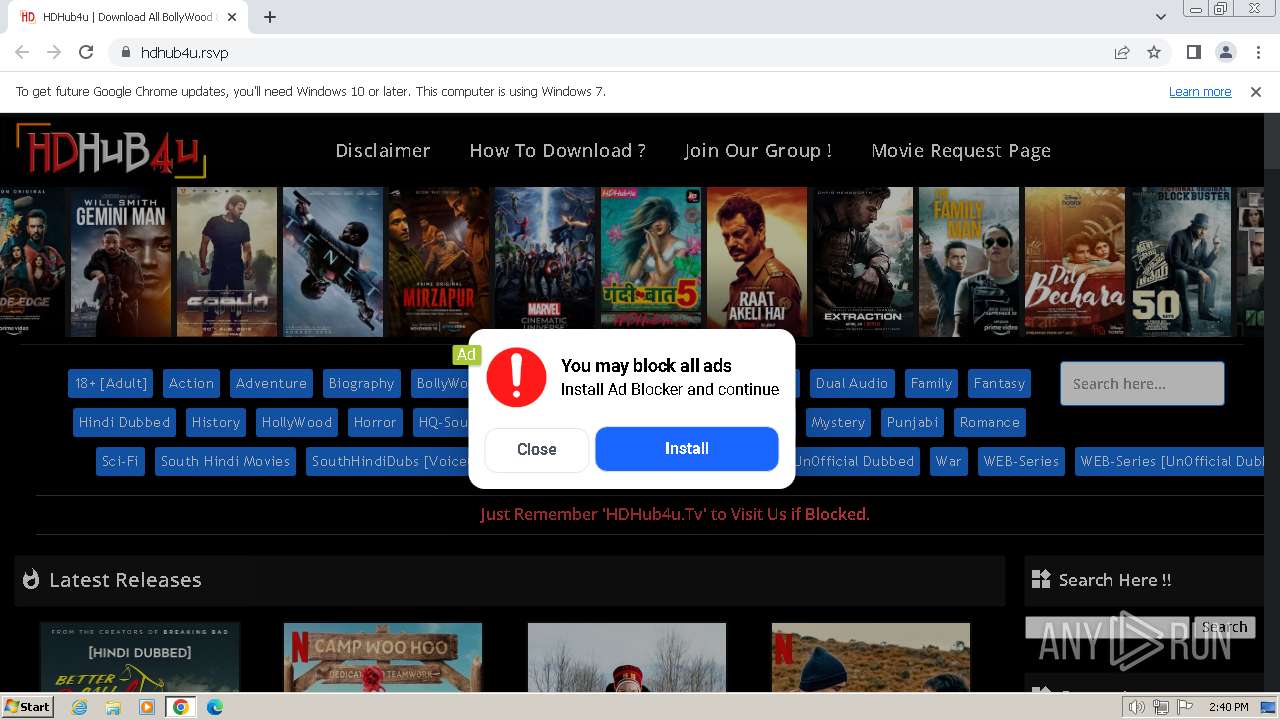Open Movie Request Page menu item

click(961, 150)
